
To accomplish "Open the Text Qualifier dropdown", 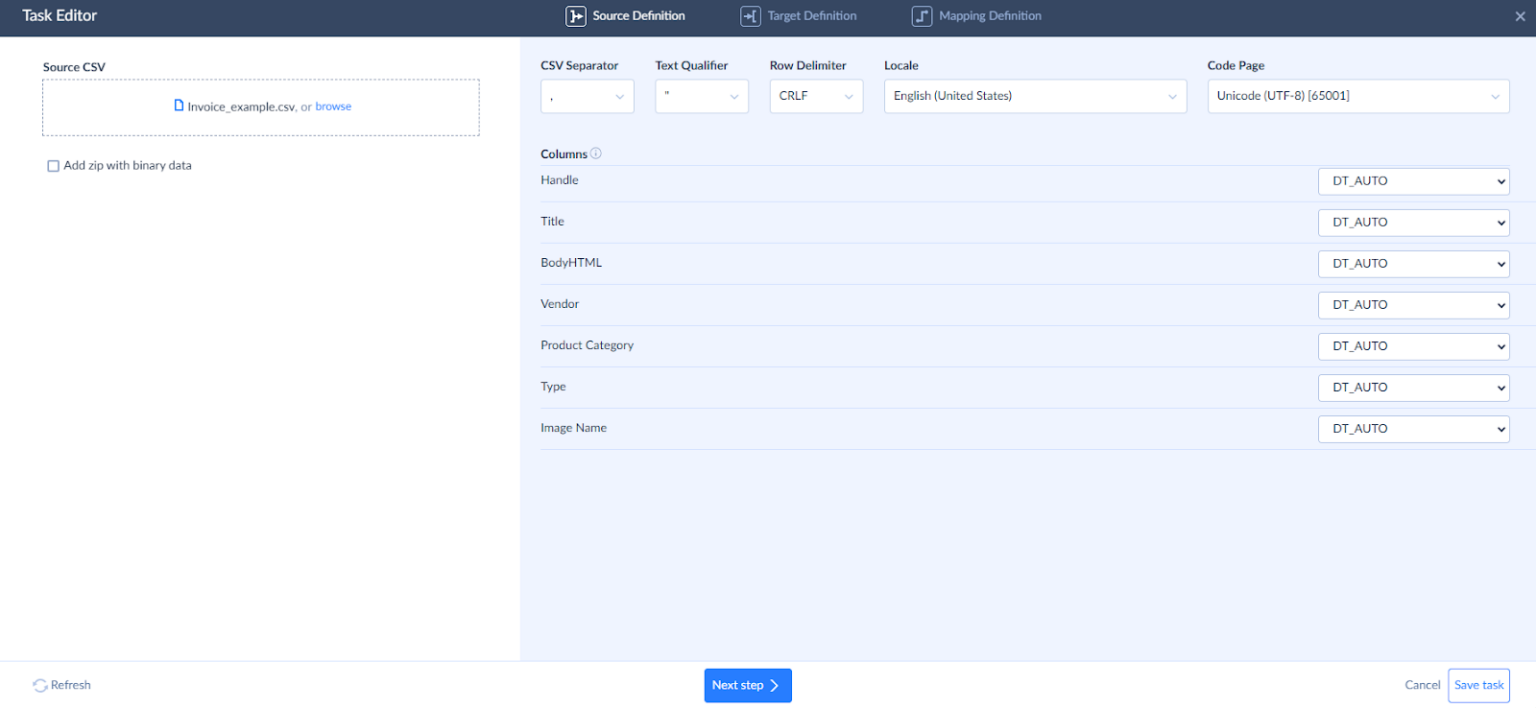I will 701,96.
